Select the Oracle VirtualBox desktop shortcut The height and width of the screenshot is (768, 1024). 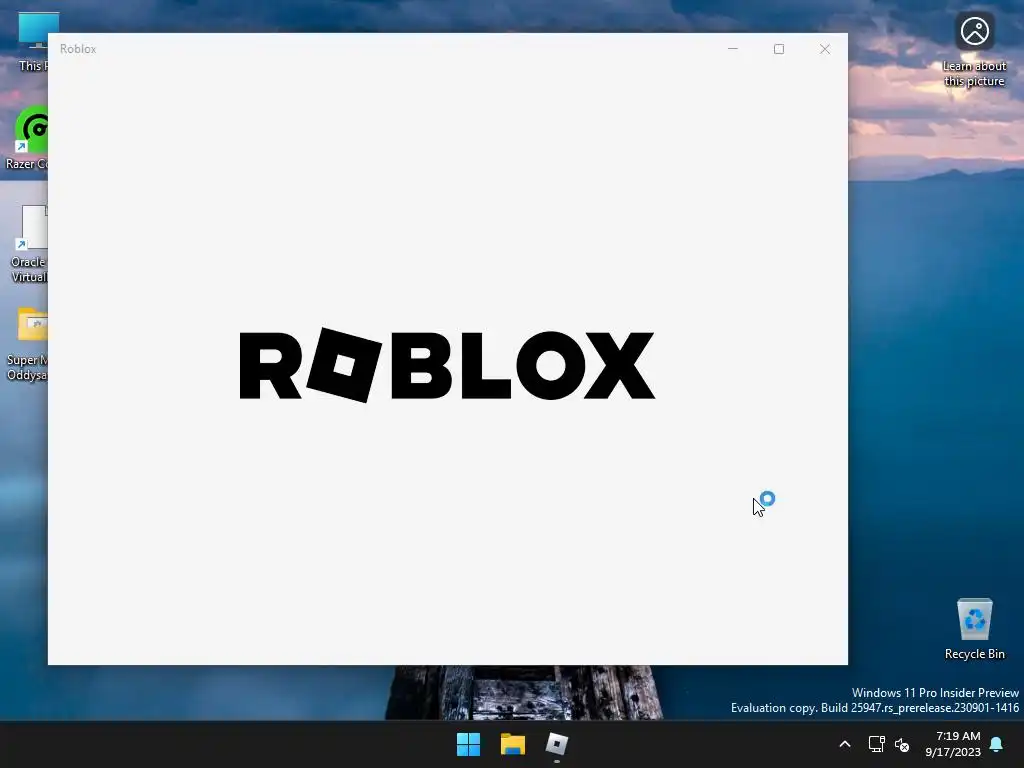point(29,243)
